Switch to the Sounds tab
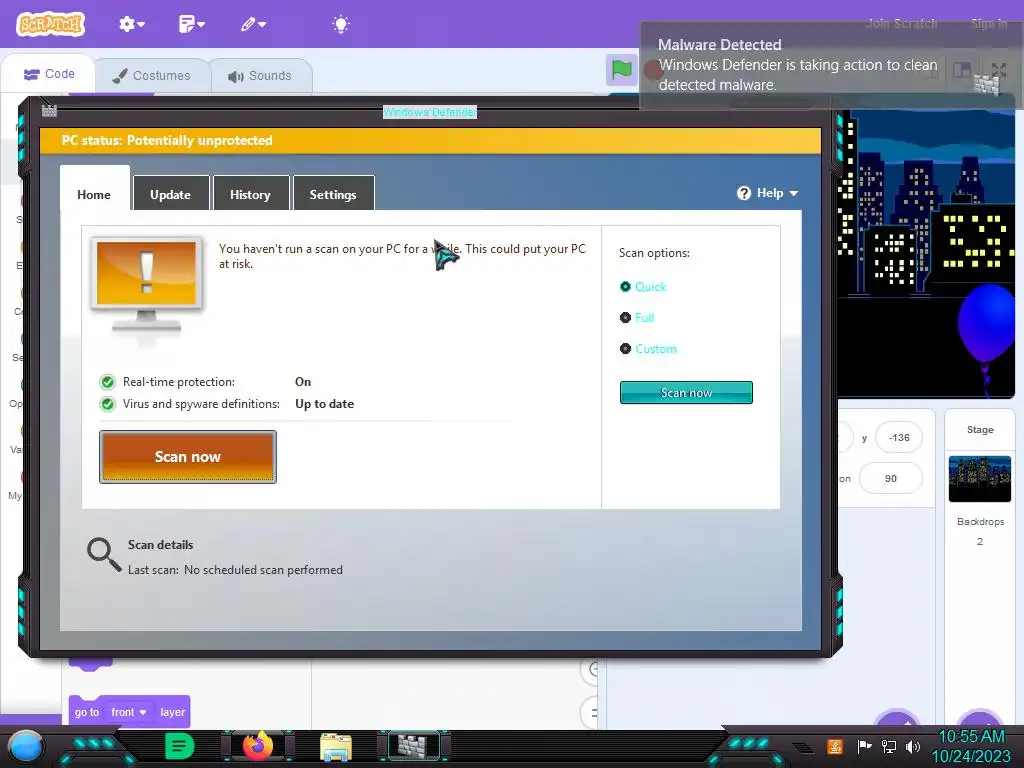The width and height of the screenshot is (1024, 768). click(x=260, y=76)
